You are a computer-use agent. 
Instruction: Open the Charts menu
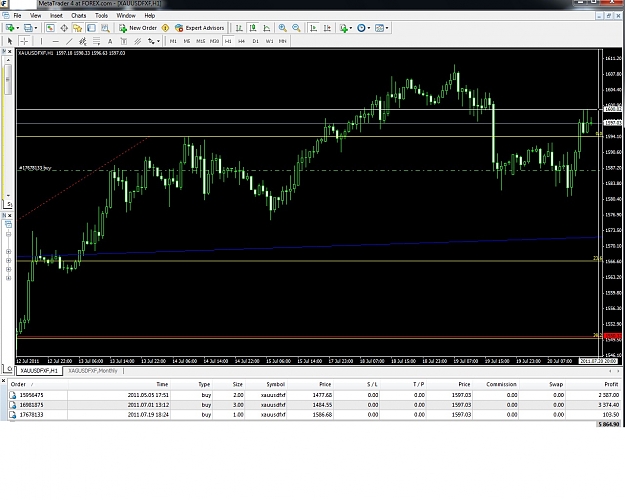click(x=79, y=16)
